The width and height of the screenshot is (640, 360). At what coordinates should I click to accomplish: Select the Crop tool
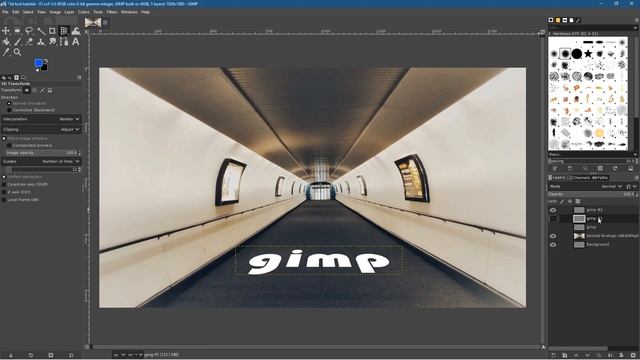pyautogui.click(x=52, y=31)
